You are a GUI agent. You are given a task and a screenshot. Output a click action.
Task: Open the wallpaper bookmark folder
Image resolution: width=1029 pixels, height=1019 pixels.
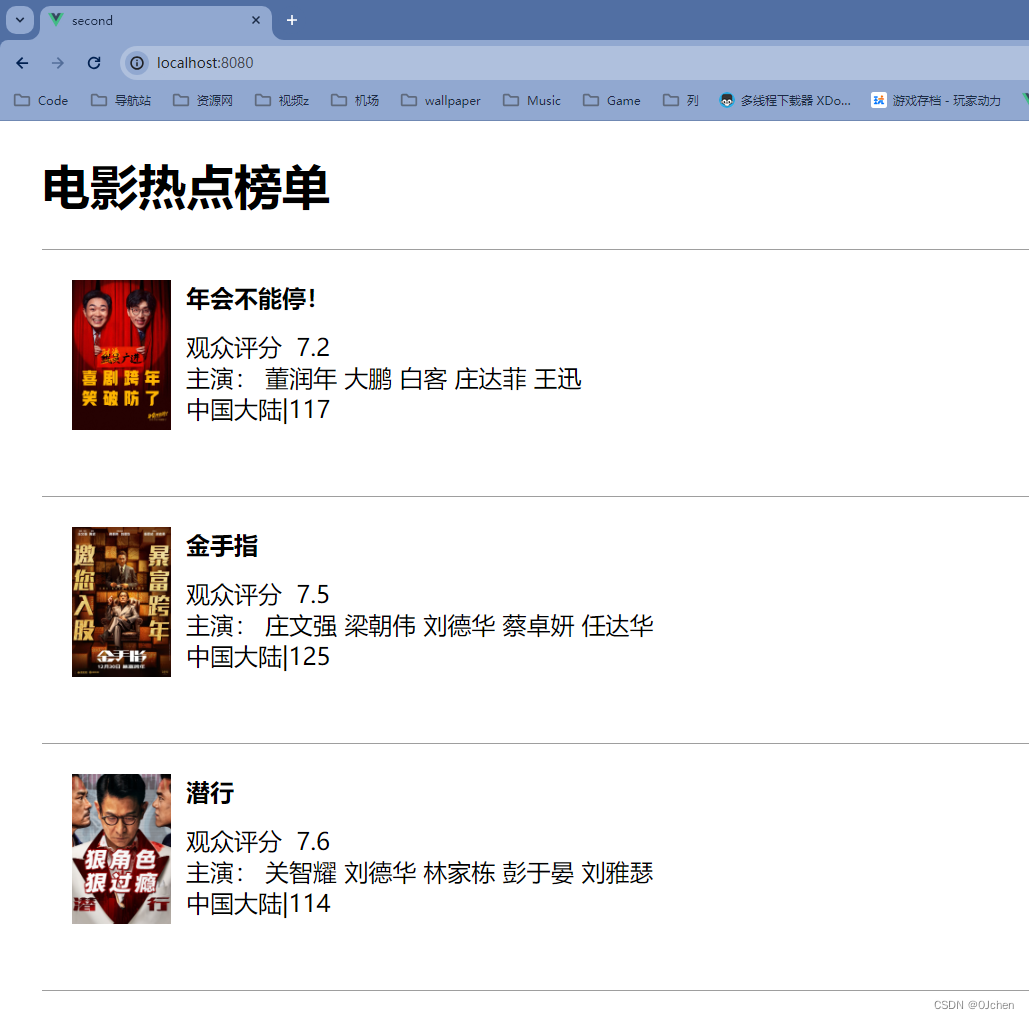(441, 100)
